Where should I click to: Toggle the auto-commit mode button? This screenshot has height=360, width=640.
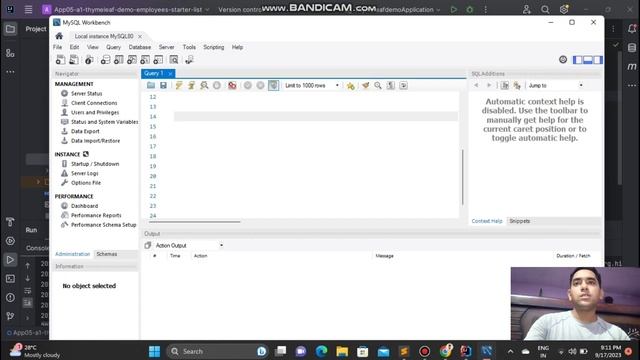273,85
